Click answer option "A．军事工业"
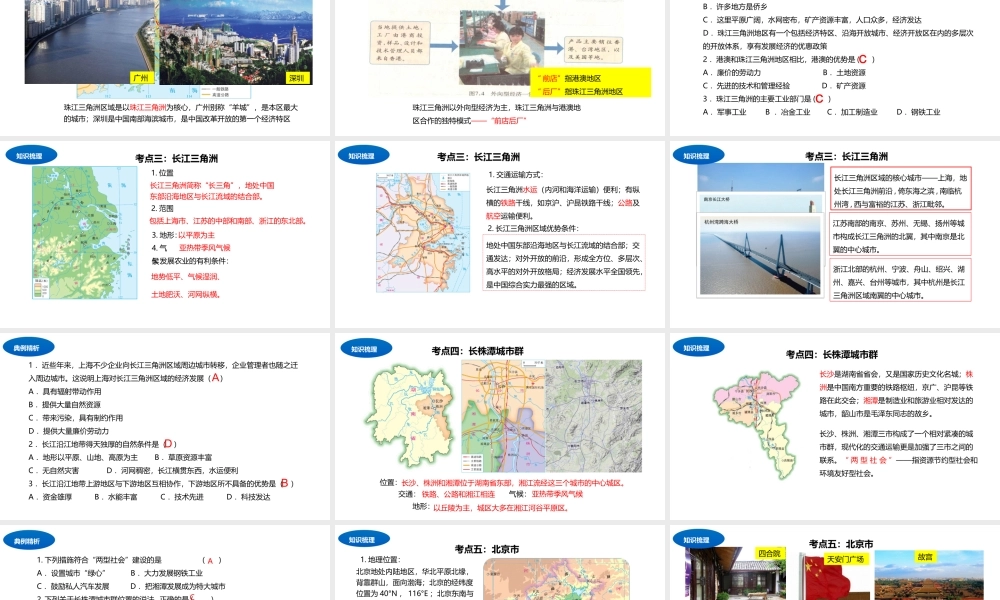This screenshot has height=600, width=1000. [x=724, y=112]
